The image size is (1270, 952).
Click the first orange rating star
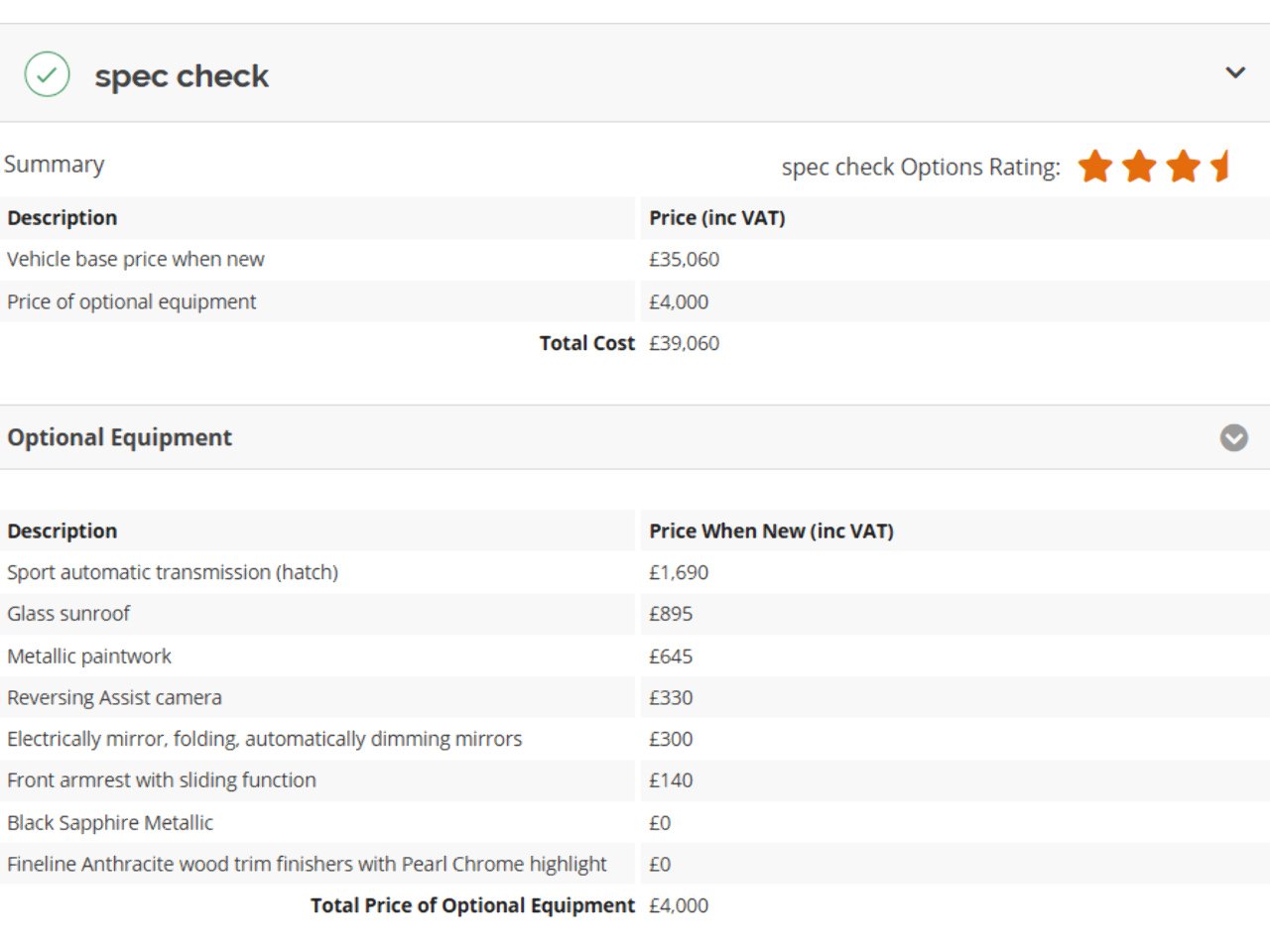(x=1095, y=166)
